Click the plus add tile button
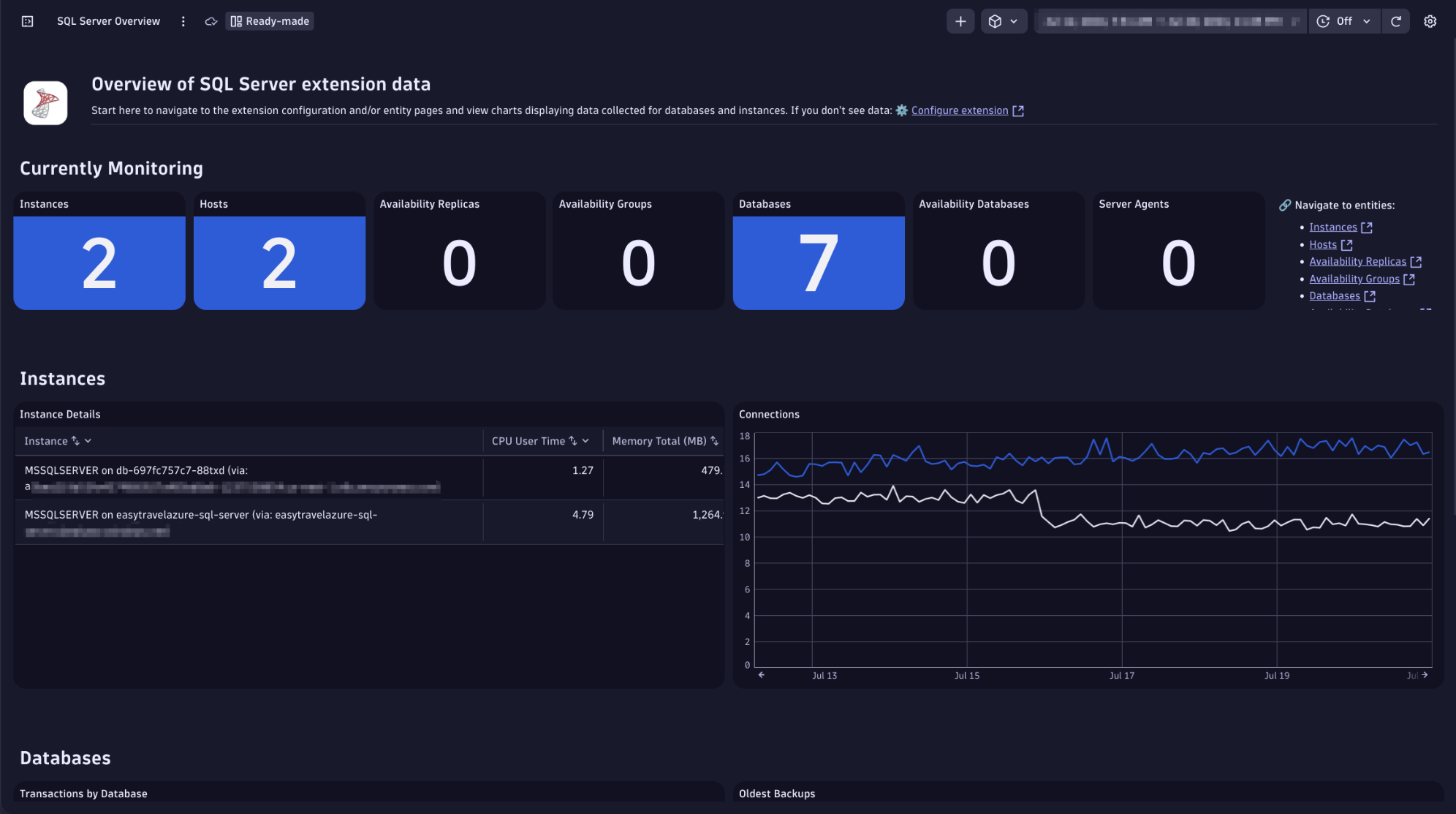 click(x=960, y=21)
